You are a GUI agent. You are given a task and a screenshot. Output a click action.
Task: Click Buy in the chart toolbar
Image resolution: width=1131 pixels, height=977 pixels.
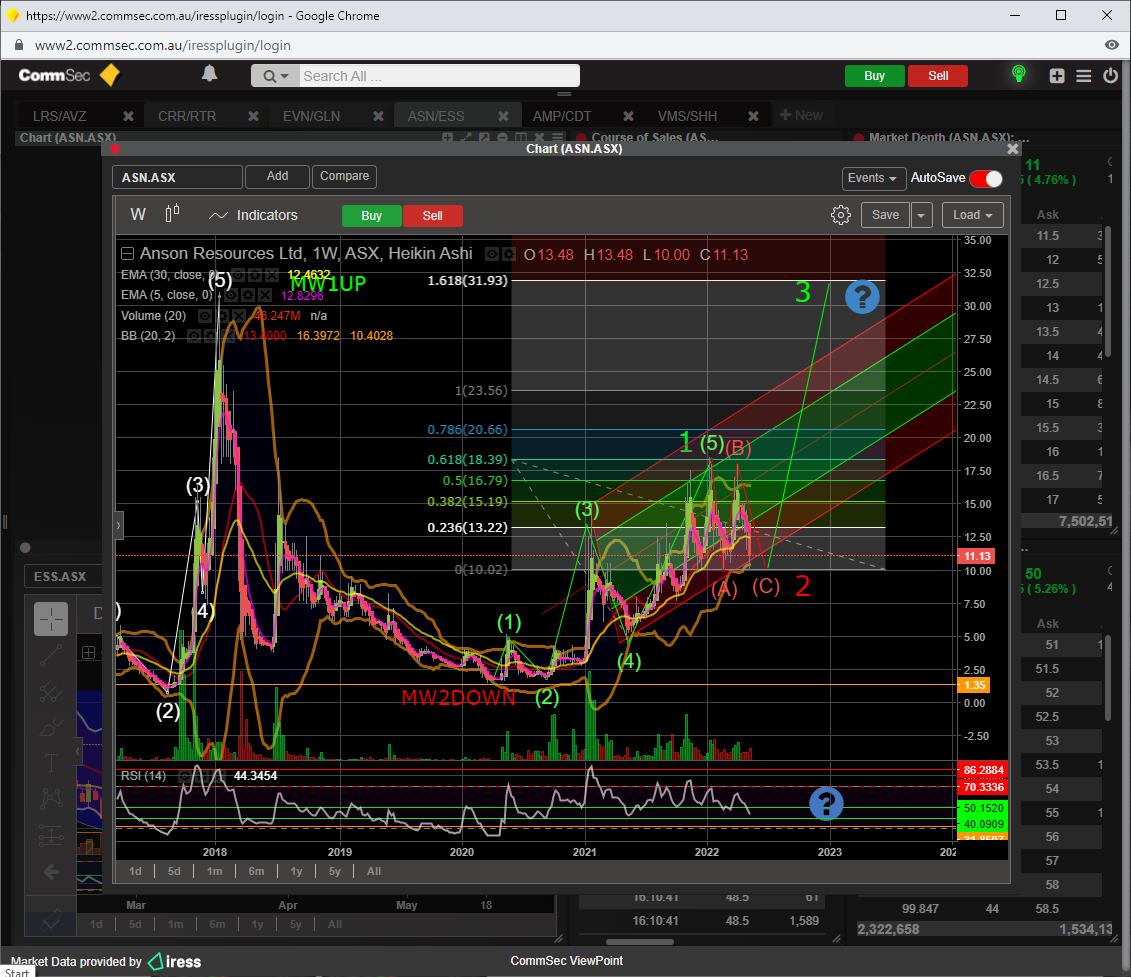point(371,216)
